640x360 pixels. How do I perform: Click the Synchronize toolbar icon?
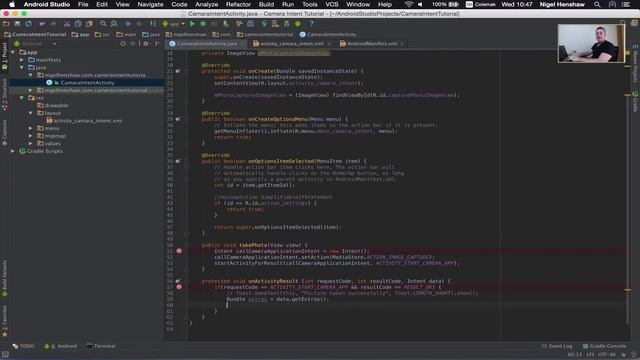tap(28, 24)
